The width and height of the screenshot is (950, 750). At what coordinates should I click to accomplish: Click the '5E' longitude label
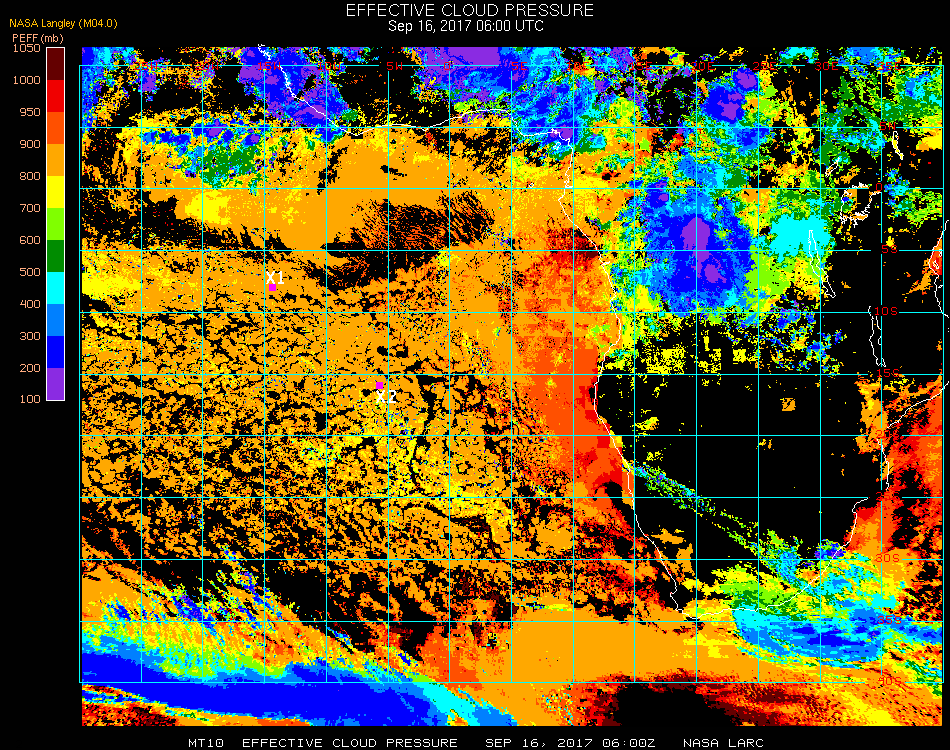(x=519, y=66)
